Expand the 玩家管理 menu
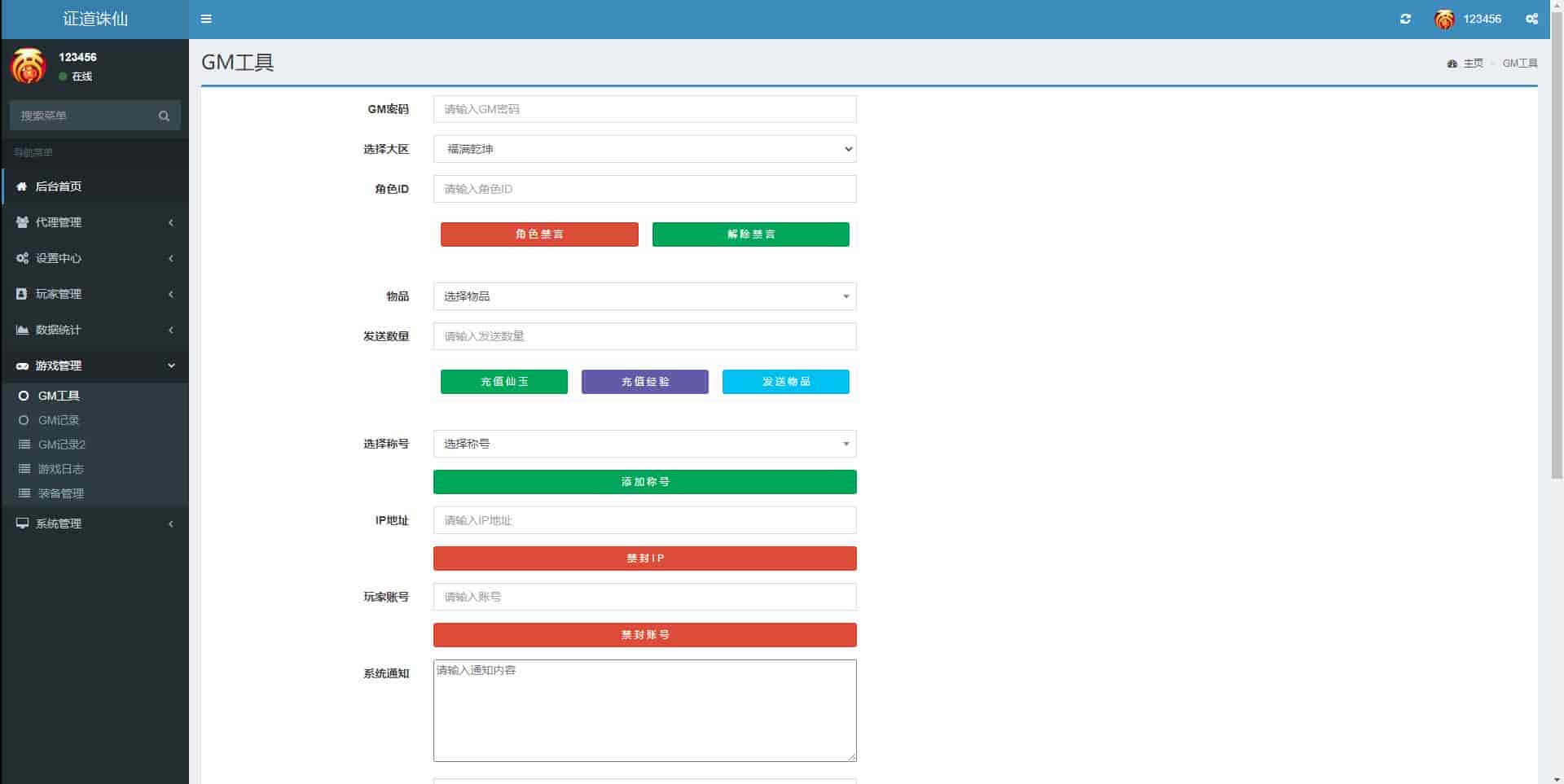Viewport: 1564px width, 784px height. coord(94,294)
